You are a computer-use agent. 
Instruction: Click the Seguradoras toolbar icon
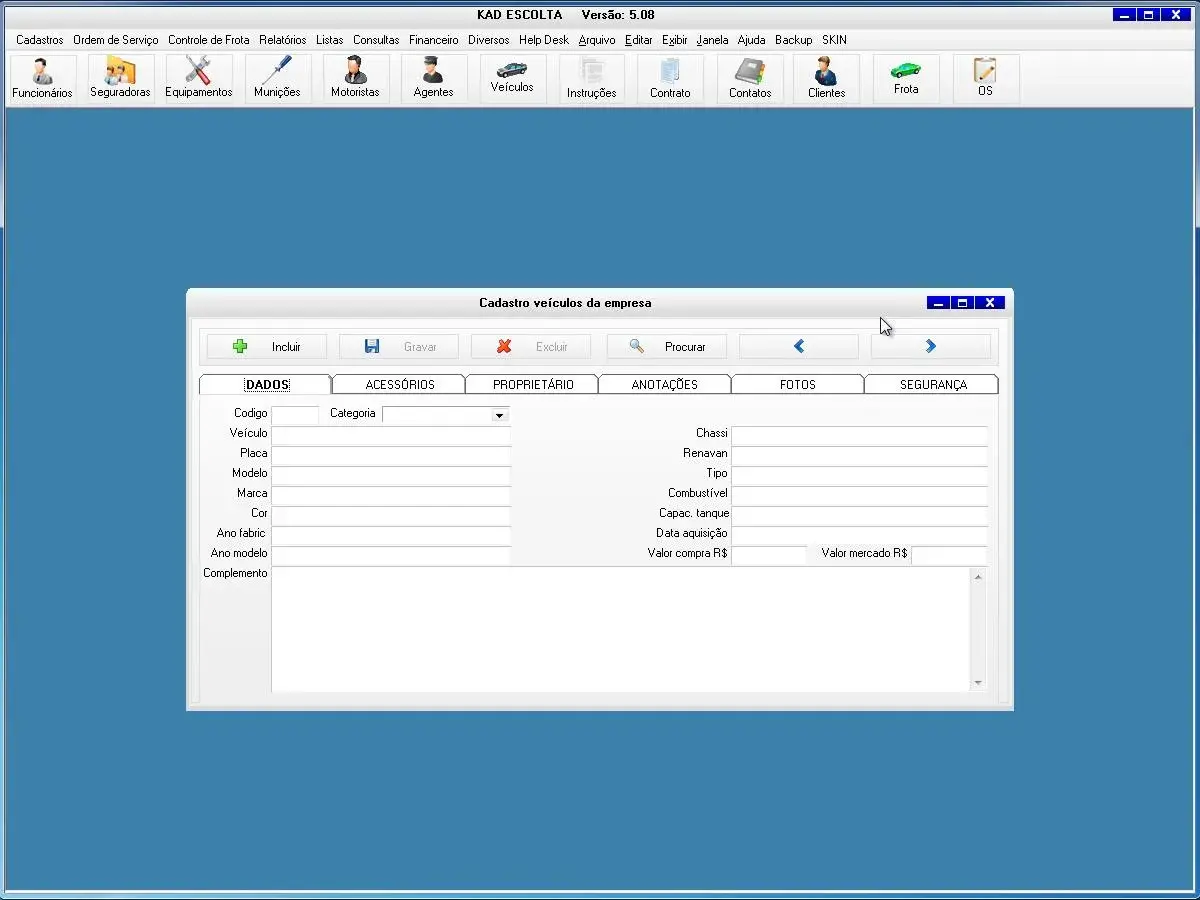[120, 78]
